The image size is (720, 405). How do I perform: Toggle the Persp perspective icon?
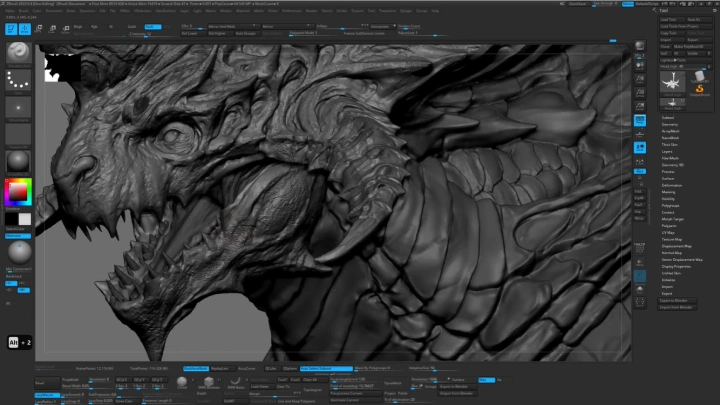point(640,120)
